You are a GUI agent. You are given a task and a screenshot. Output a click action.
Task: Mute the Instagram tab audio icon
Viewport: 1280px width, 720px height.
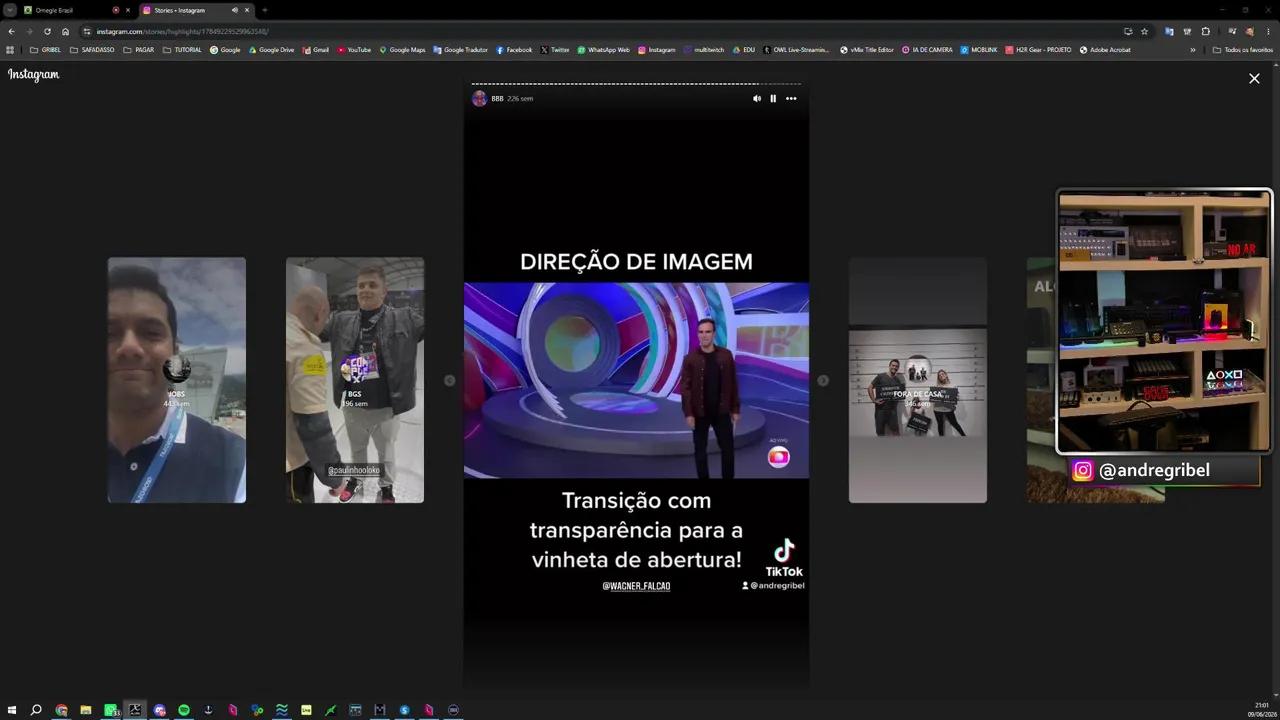pyautogui.click(x=235, y=10)
